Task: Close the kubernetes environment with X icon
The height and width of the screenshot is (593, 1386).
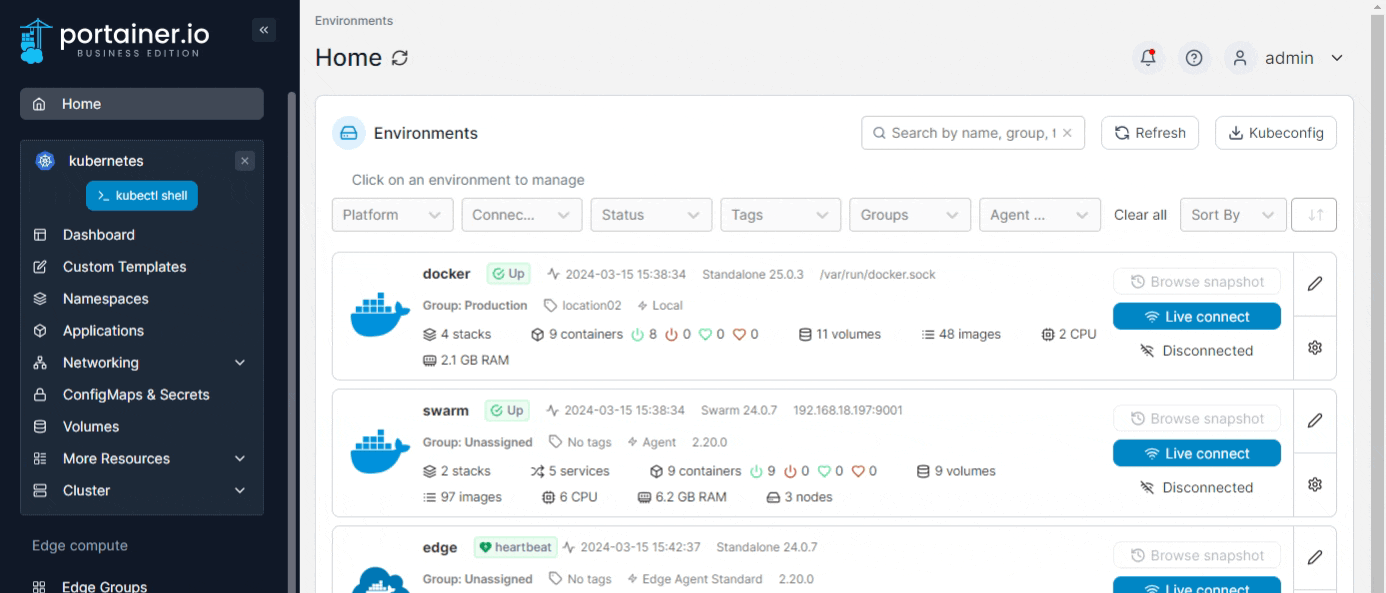Action: (x=245, y=161)
